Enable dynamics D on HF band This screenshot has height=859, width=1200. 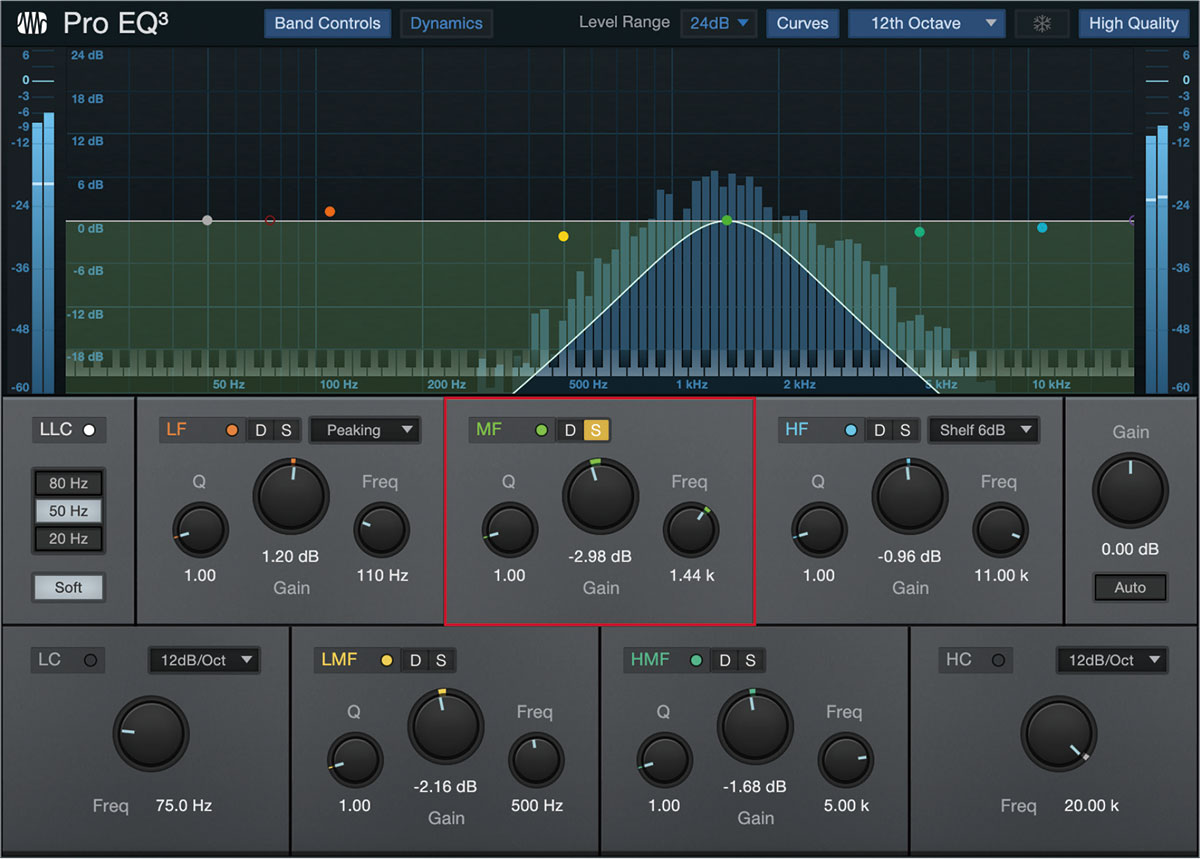pyautogui.click(x=880, y=431)
